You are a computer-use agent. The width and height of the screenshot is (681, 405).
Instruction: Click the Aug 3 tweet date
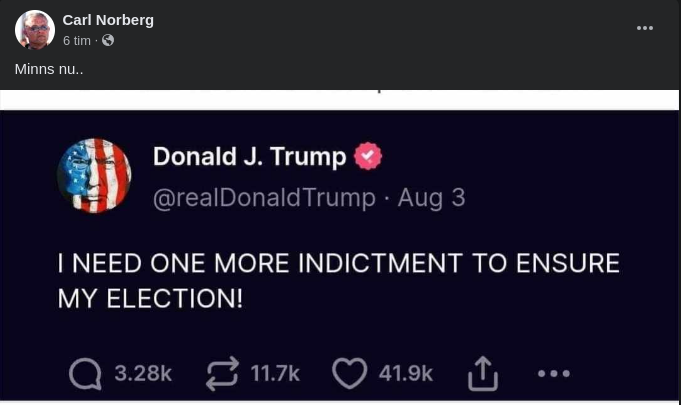431,198
